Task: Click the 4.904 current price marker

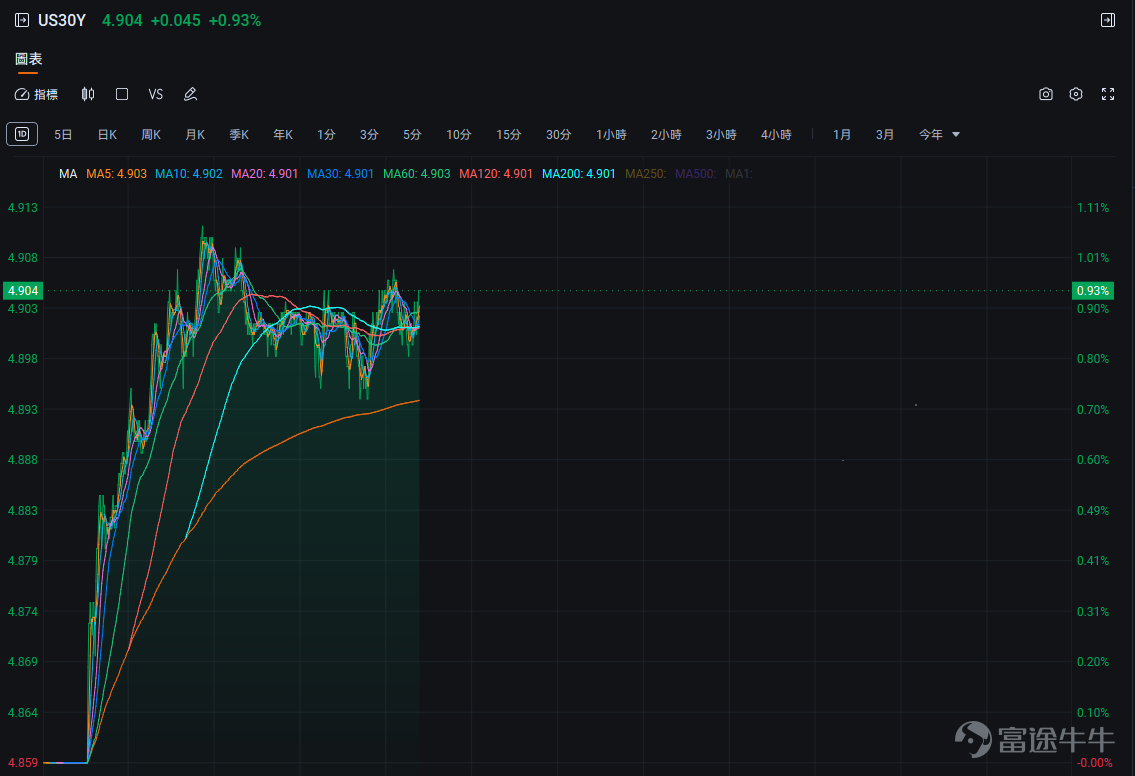Action: click(x=22, y=290)
